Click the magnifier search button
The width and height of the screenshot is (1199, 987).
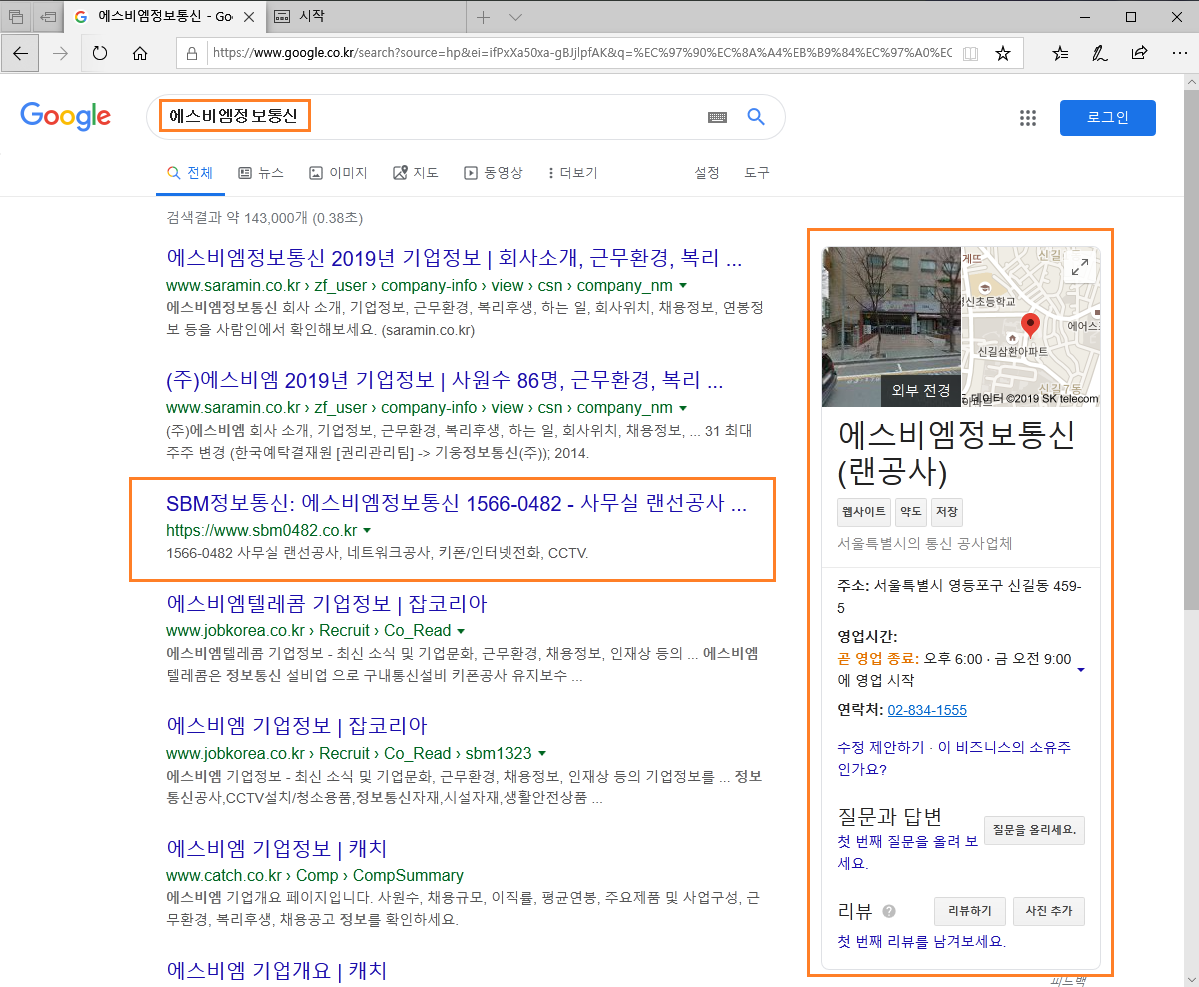pos(755,117)
